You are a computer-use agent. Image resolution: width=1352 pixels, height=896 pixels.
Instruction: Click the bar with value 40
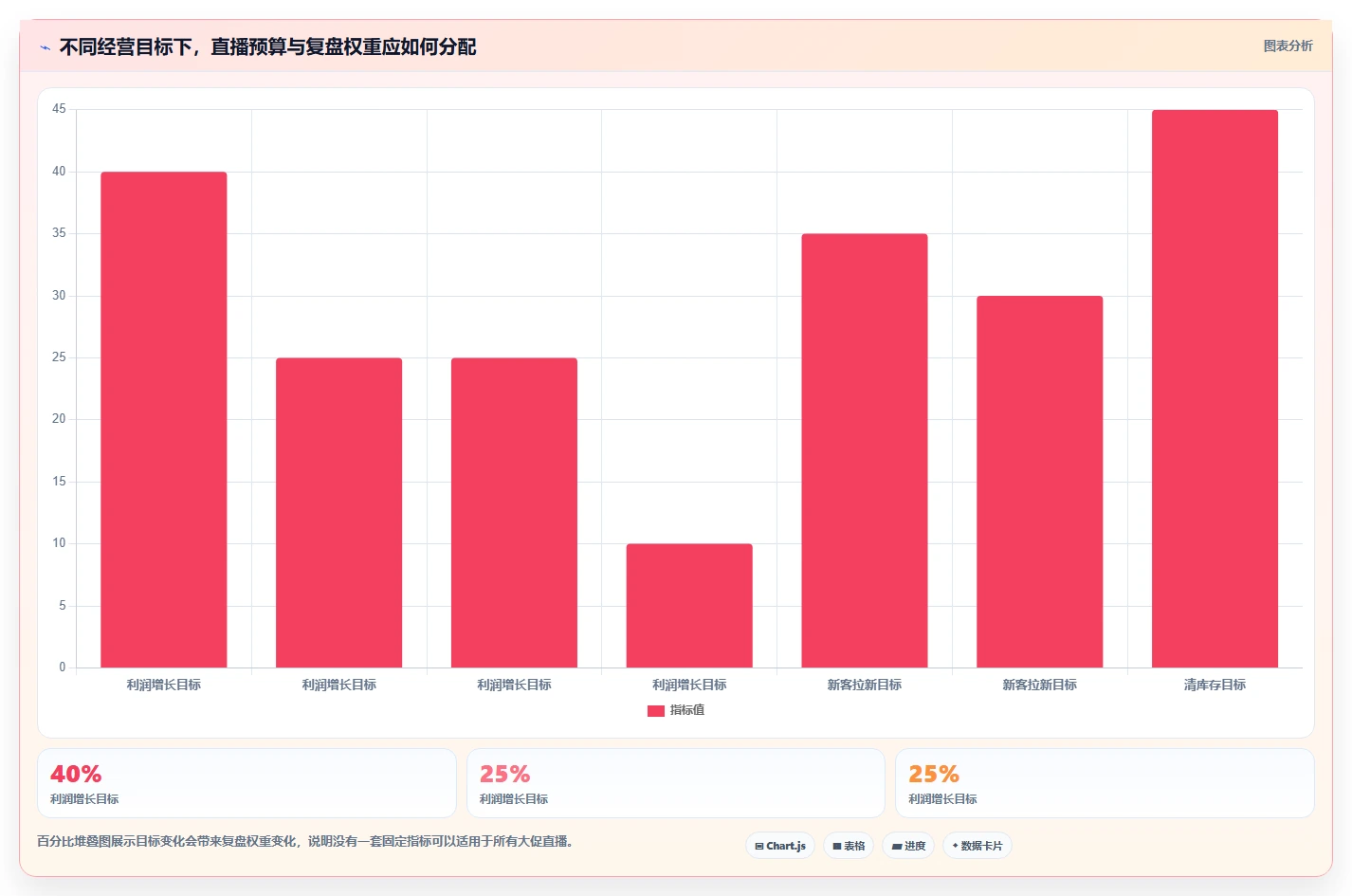[164, 419]
